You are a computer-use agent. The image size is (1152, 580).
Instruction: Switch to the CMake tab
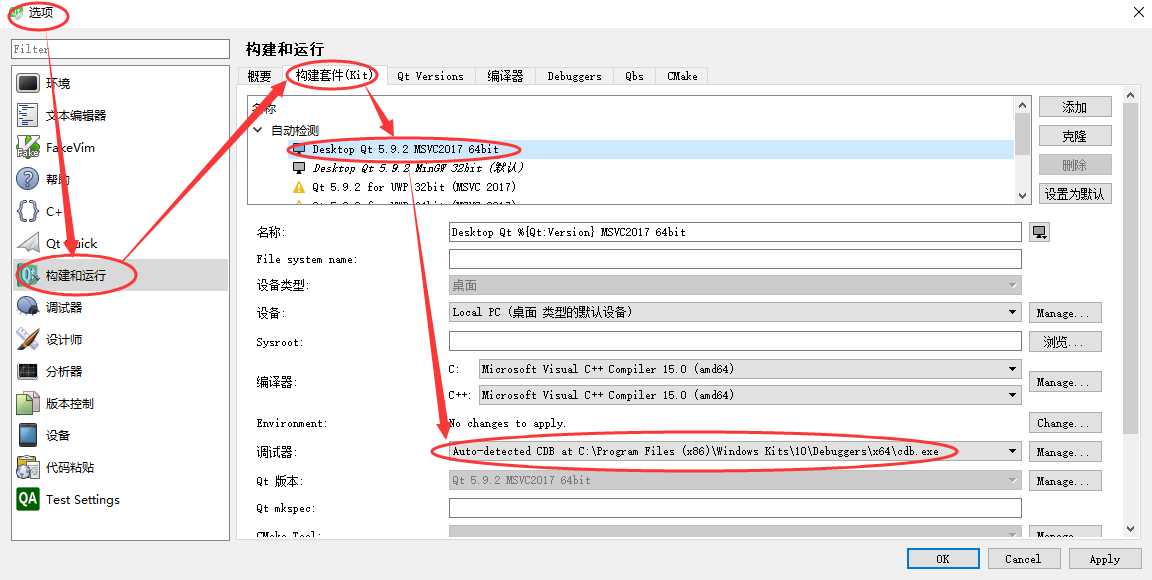click(x=682, y=76)
